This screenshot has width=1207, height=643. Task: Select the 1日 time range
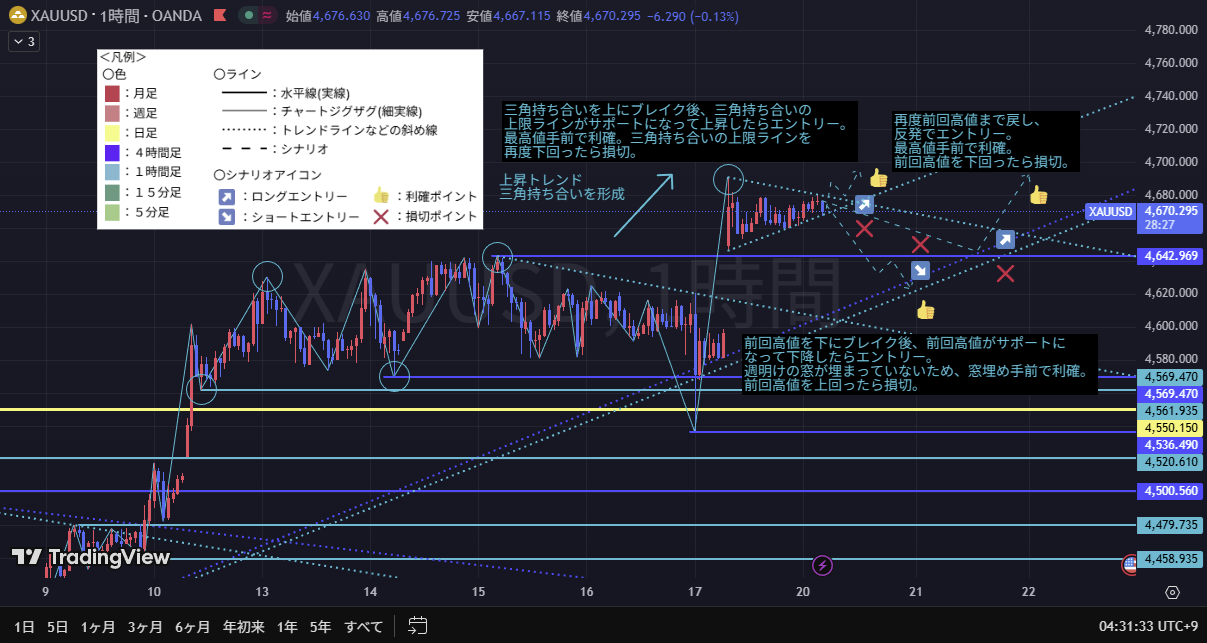(26, 627)
